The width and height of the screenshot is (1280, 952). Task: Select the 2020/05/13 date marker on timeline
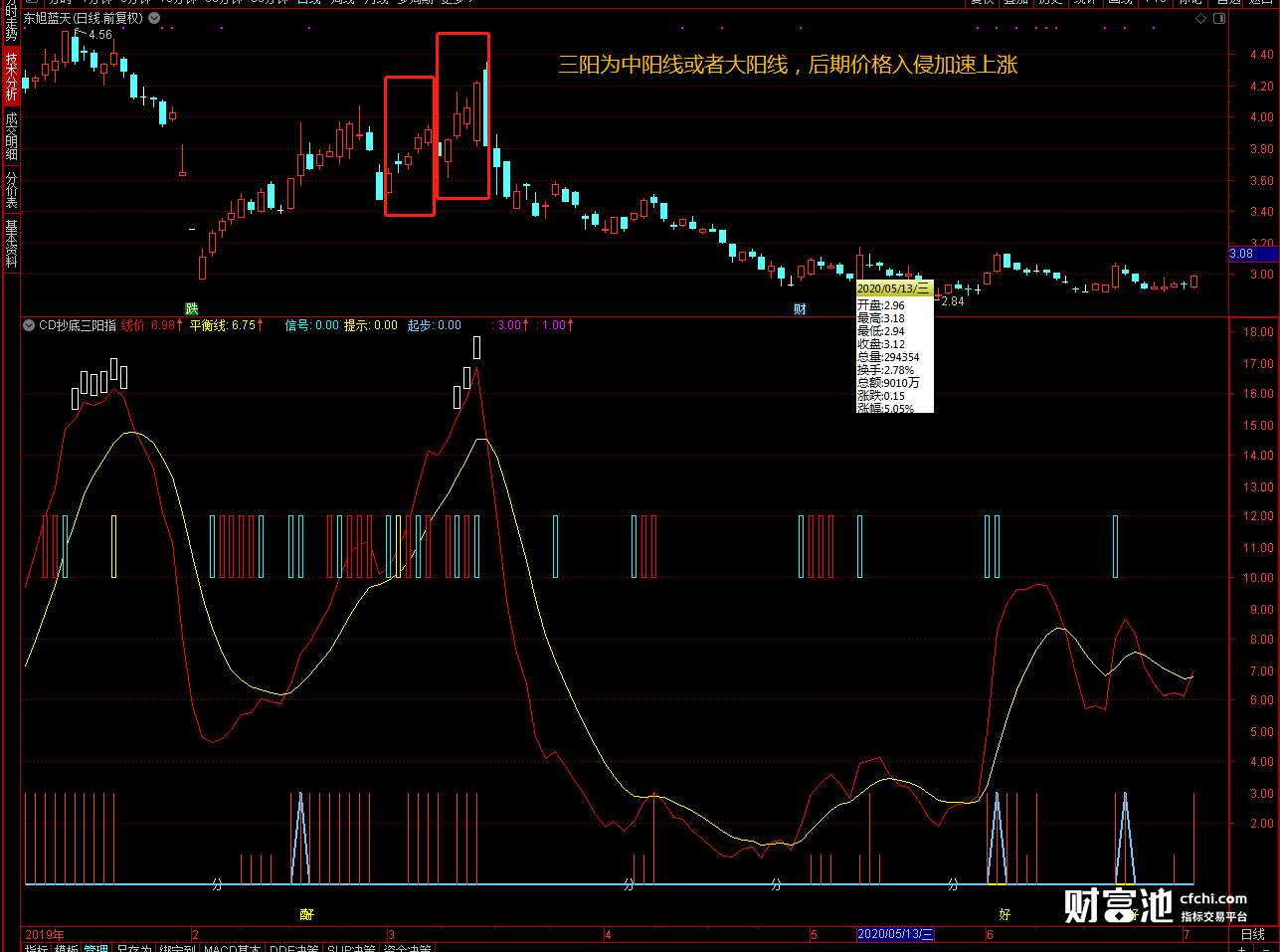tap(895, 934)
